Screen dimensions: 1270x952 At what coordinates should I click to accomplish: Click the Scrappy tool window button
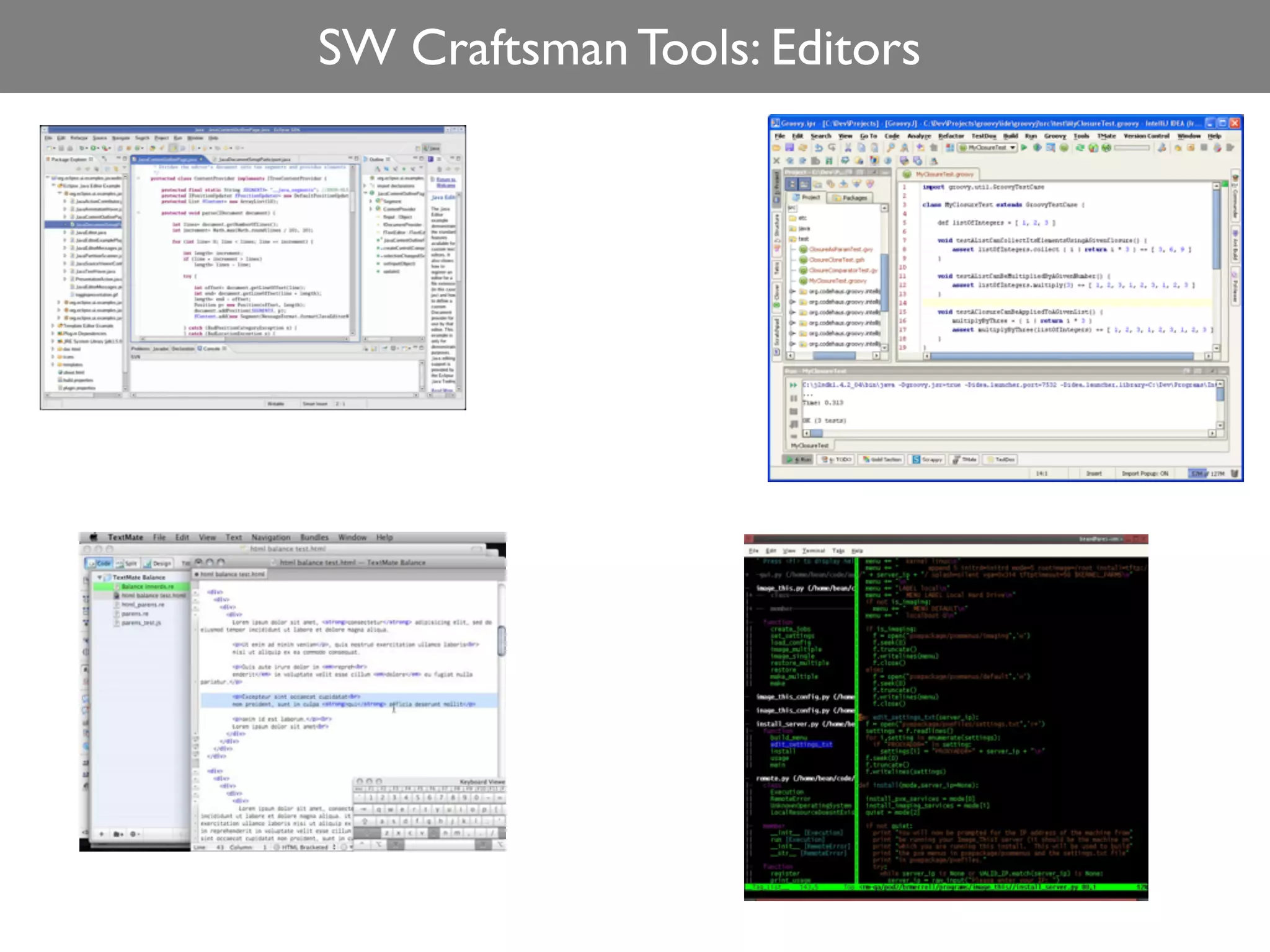tap(928, 459)
